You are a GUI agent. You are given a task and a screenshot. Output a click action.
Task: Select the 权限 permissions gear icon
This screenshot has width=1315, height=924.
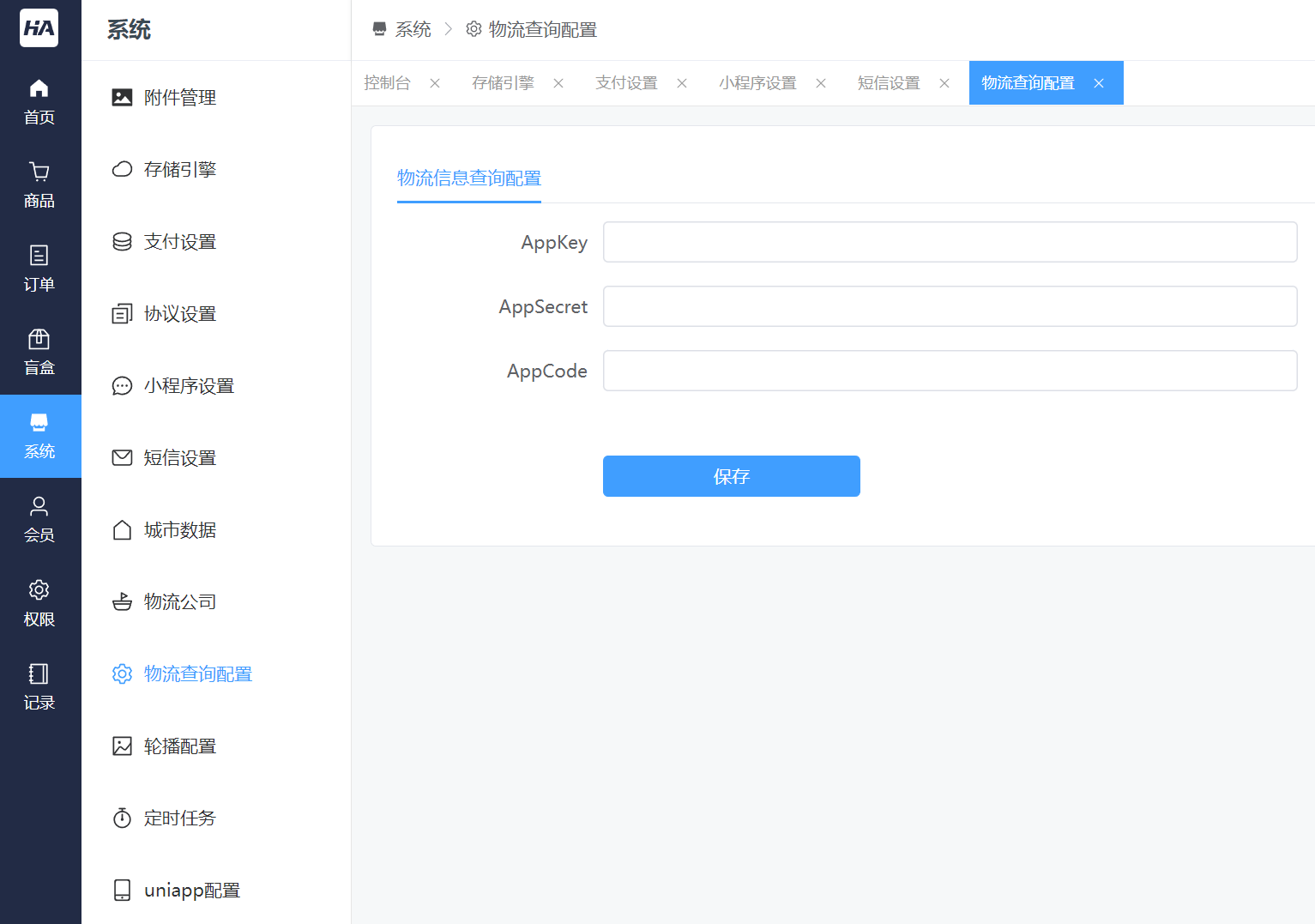coord(39,601)
